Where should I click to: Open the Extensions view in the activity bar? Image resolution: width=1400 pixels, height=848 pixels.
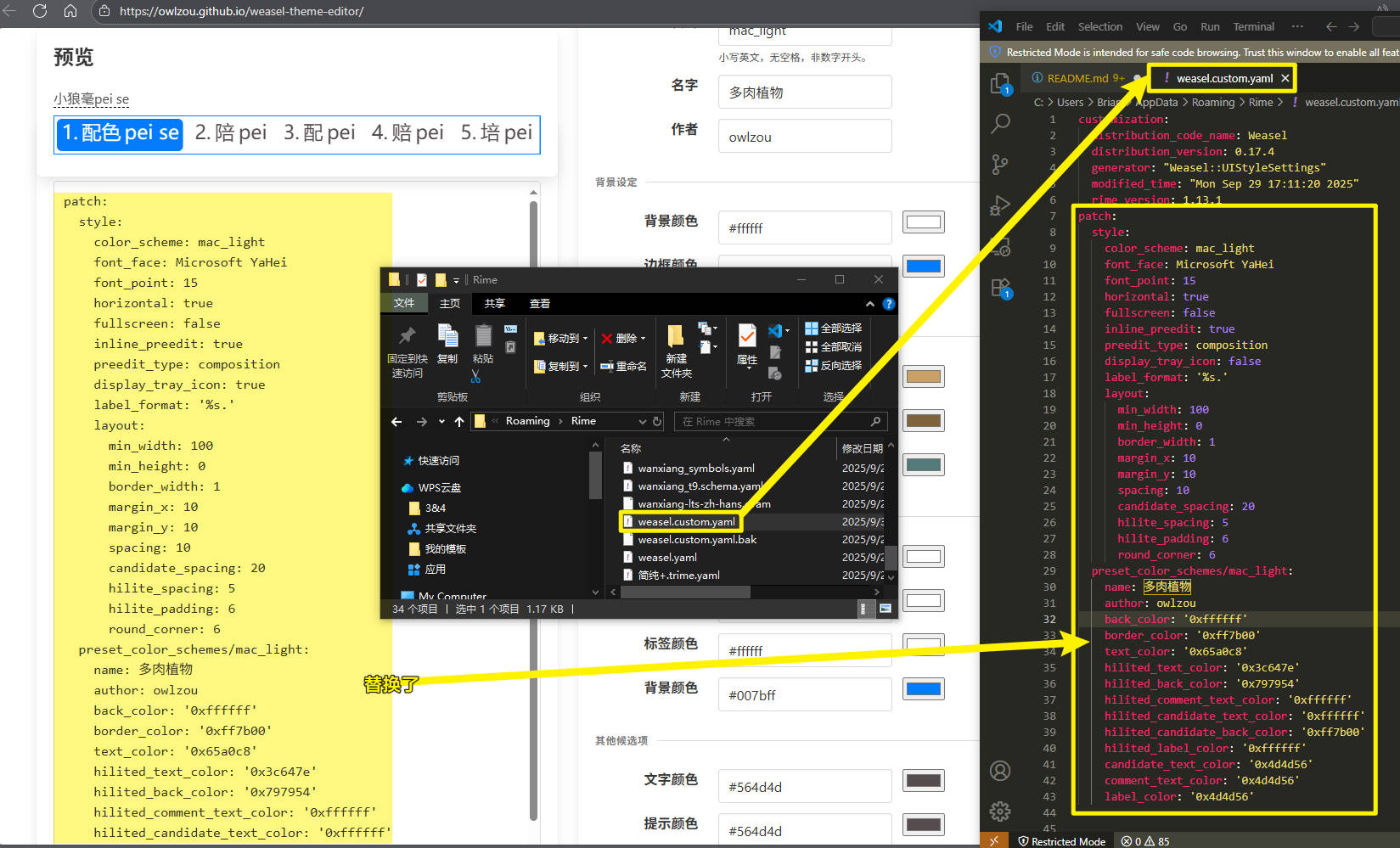[x=1001, y=289]
